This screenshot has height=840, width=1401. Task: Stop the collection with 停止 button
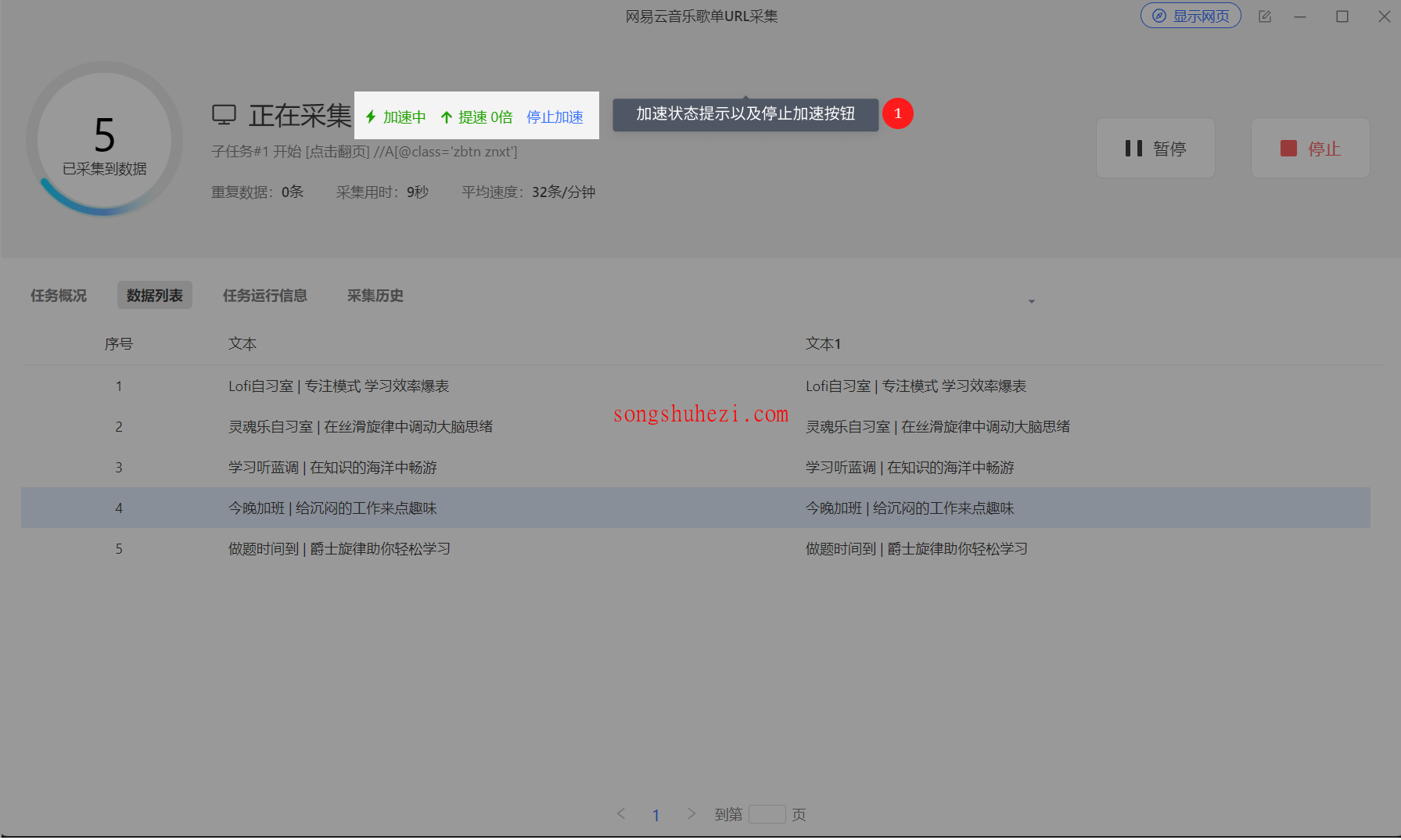click(1310, 148)
